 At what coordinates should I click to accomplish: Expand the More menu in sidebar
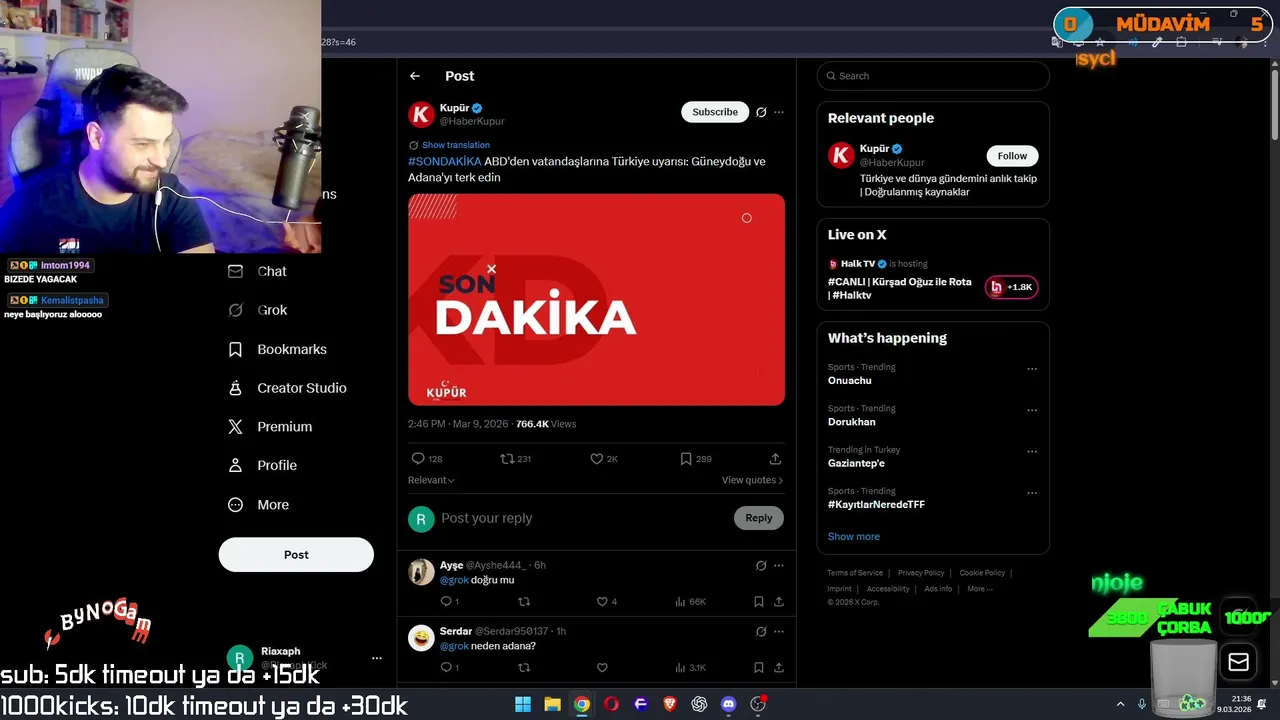pyautogui.click(x=258, y=505)
